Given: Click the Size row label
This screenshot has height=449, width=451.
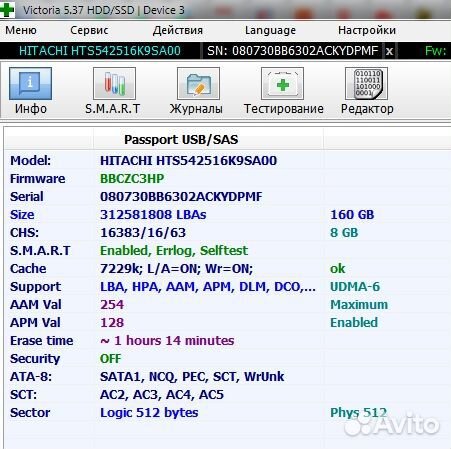Looking at the screenshot, I should tap(22, 215).
